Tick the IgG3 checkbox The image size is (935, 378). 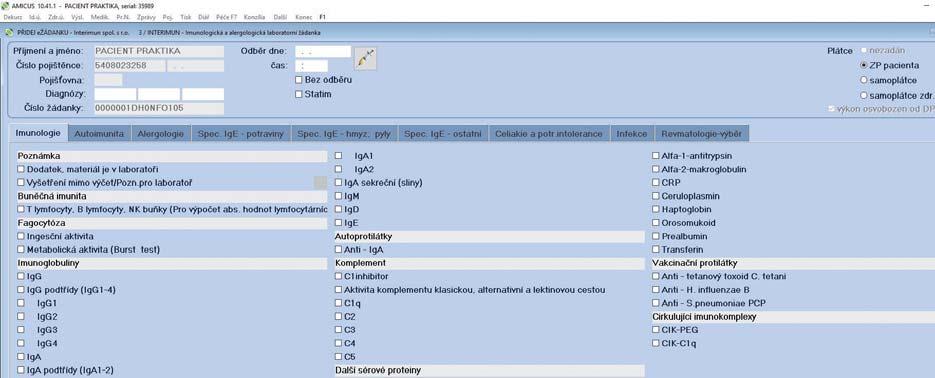(21, 330)
